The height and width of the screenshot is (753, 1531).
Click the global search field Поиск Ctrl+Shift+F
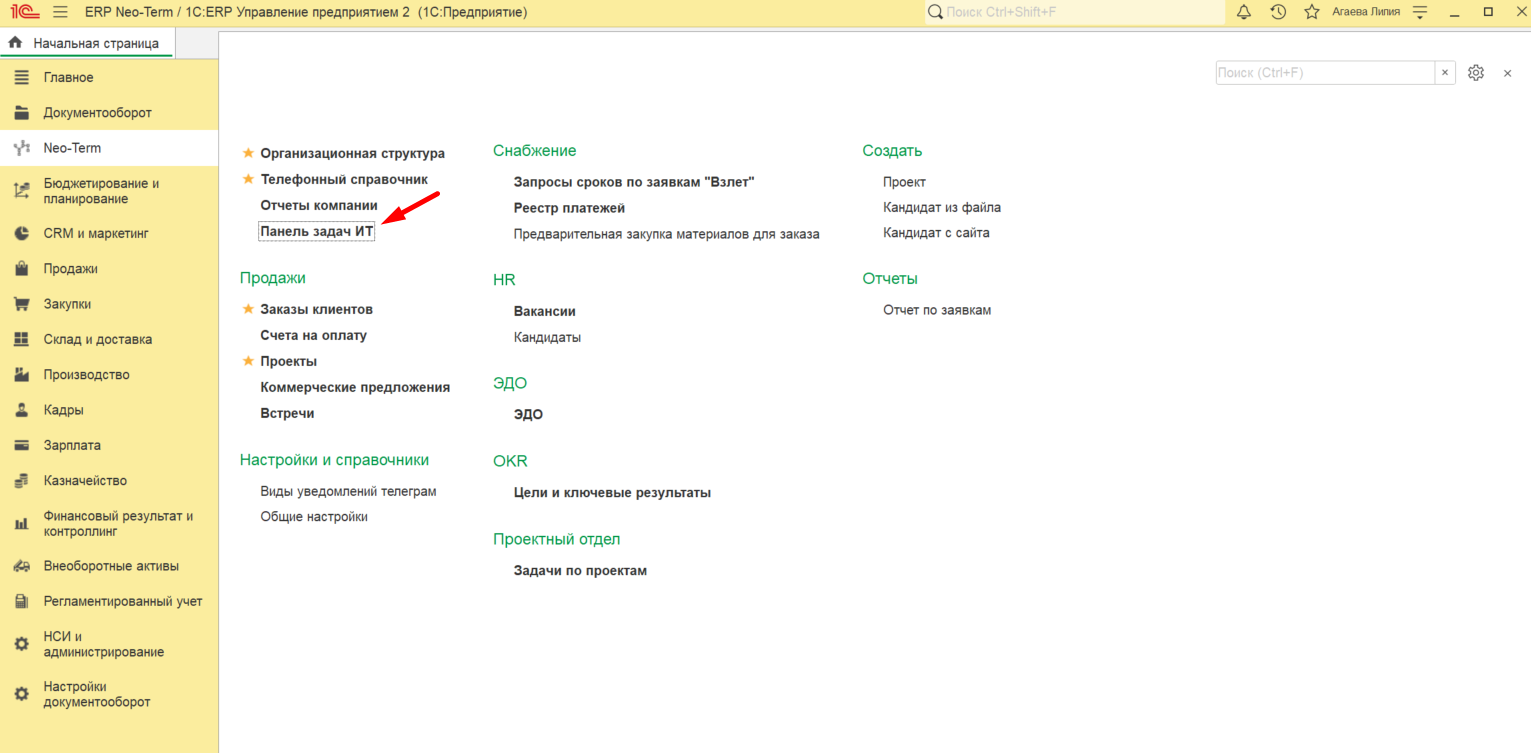1075,12
